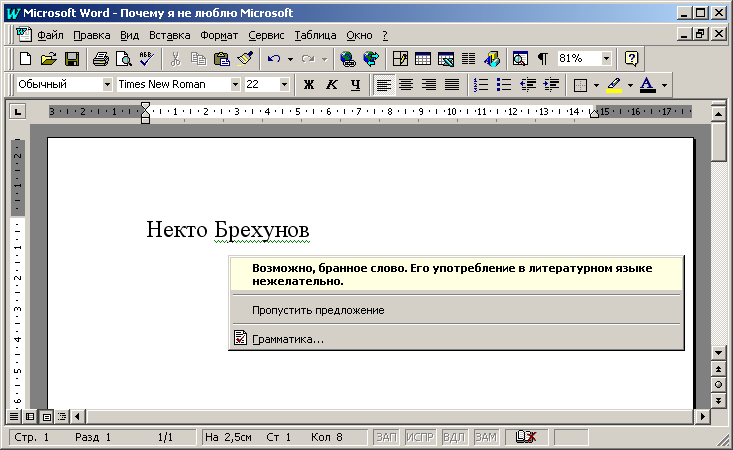Click the Insert Table icon

point(423,59)
